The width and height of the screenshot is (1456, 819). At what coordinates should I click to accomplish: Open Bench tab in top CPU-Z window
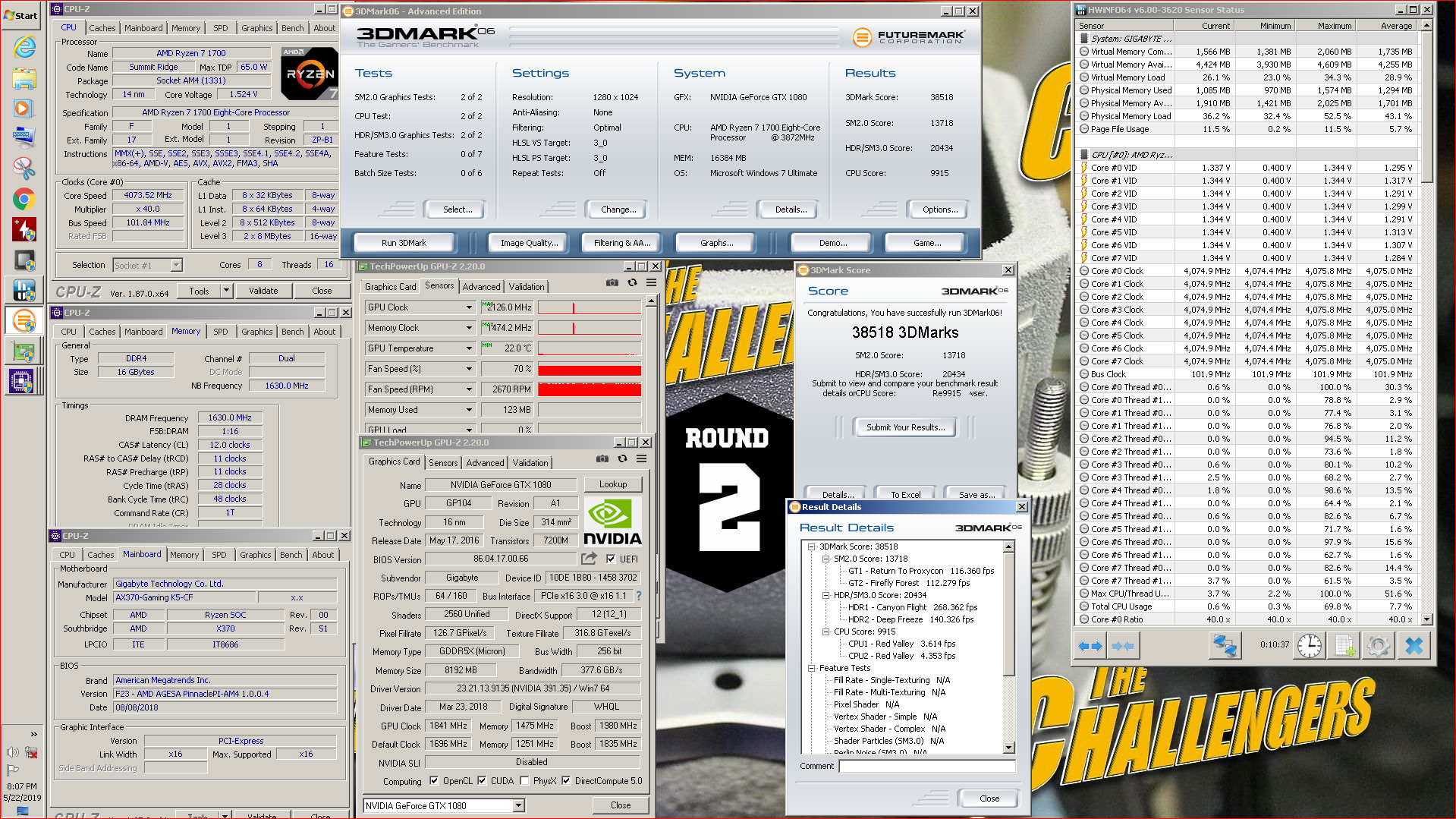(292, 28)
